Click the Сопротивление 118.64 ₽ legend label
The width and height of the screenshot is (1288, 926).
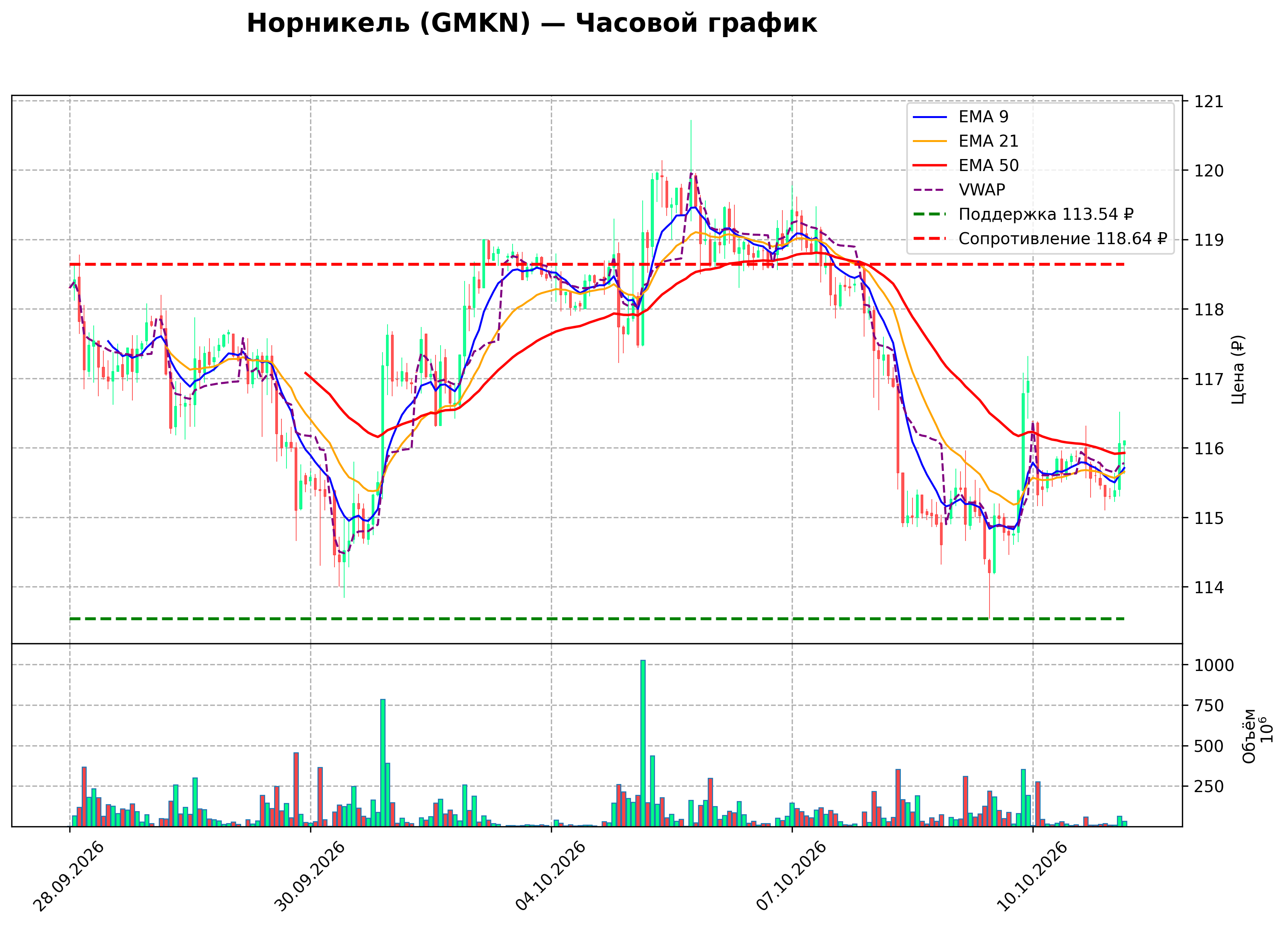click(1063, 238)
